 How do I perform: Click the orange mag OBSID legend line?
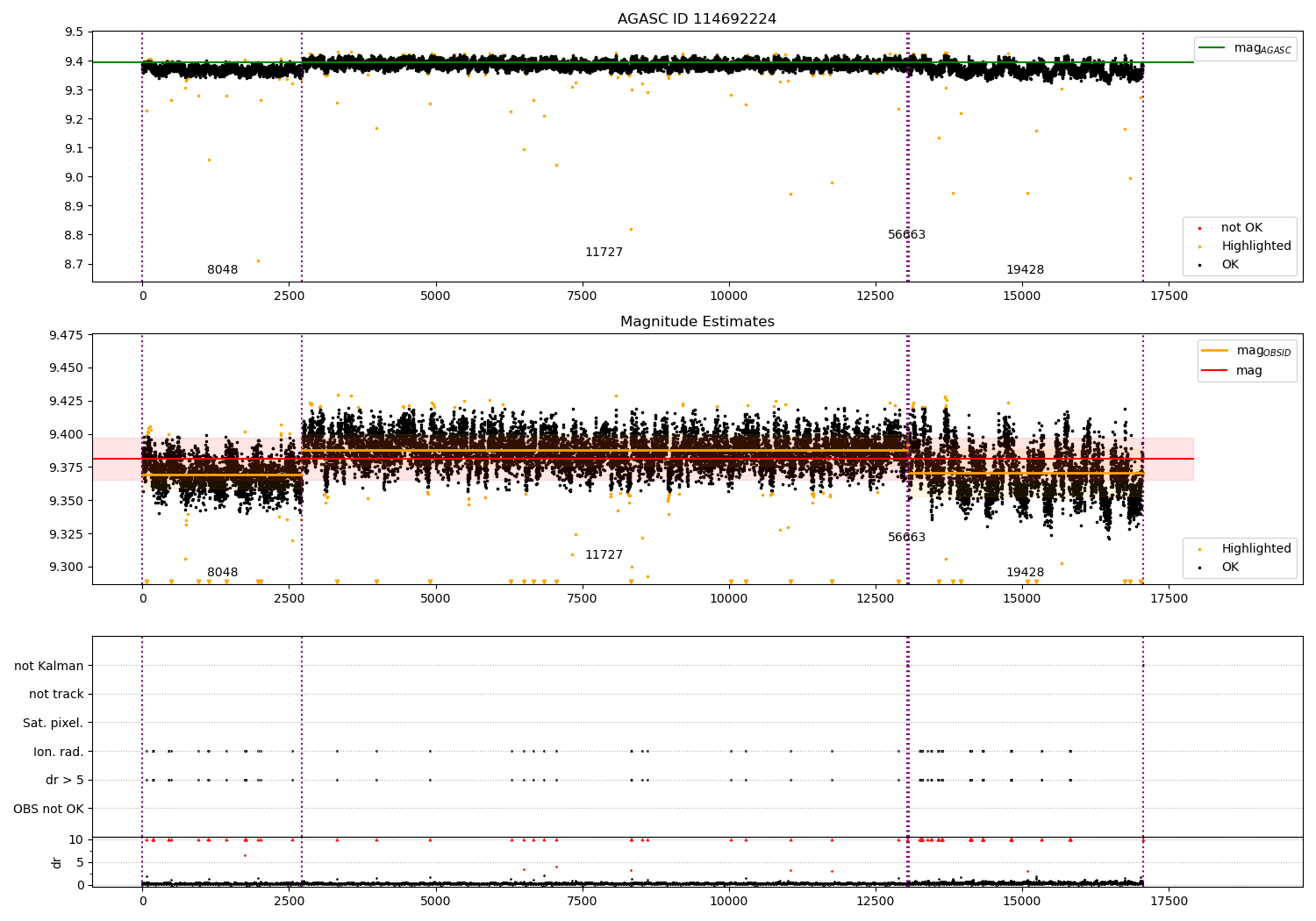pyautogui.click(x=1214, y=351)
